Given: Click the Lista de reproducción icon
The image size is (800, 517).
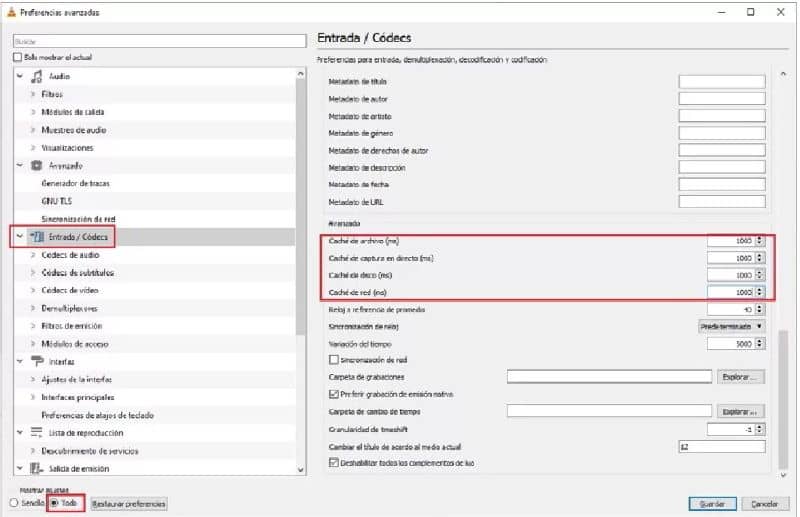Looking at the screenshot, I should point(37,433).
